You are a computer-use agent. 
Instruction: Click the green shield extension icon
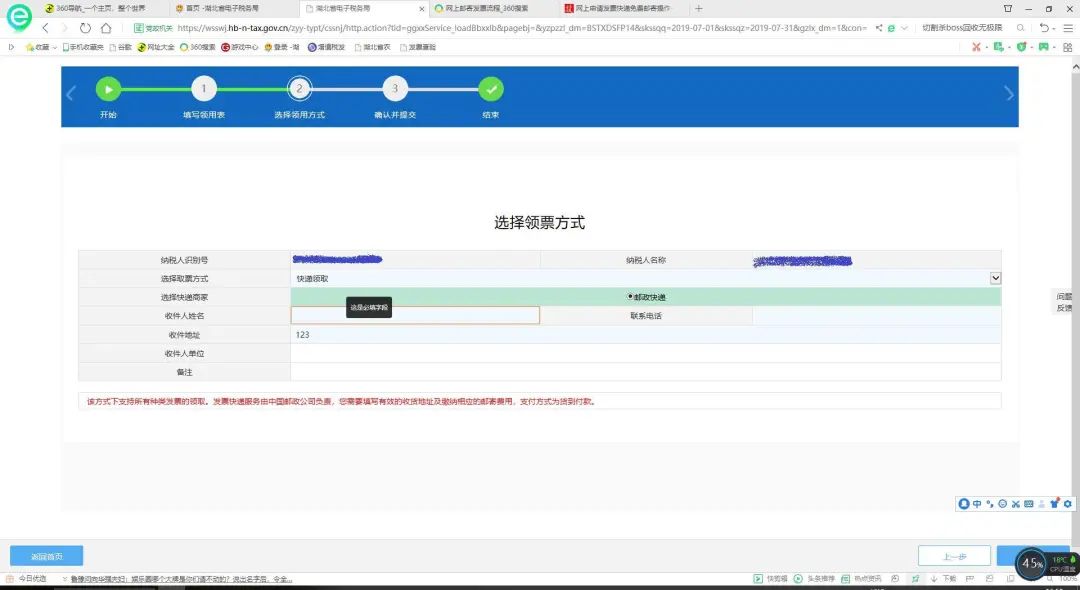(x=1021, y=47)
